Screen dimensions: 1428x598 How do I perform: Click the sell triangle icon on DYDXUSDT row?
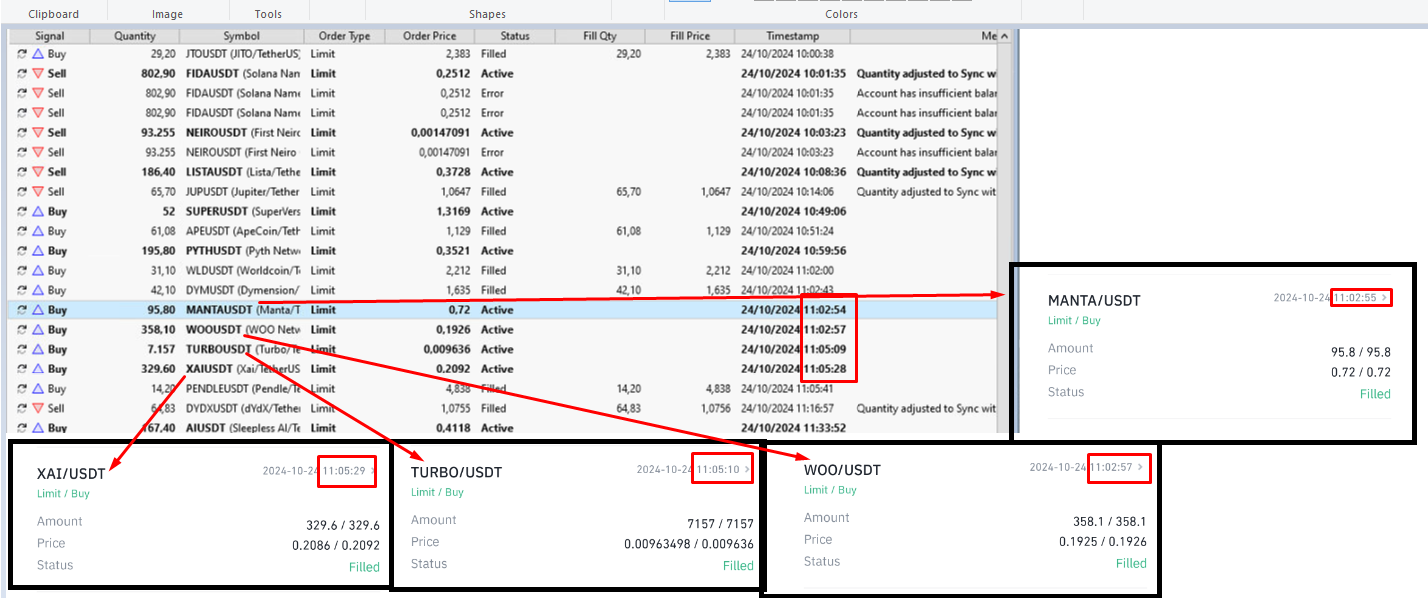point(38,409)
